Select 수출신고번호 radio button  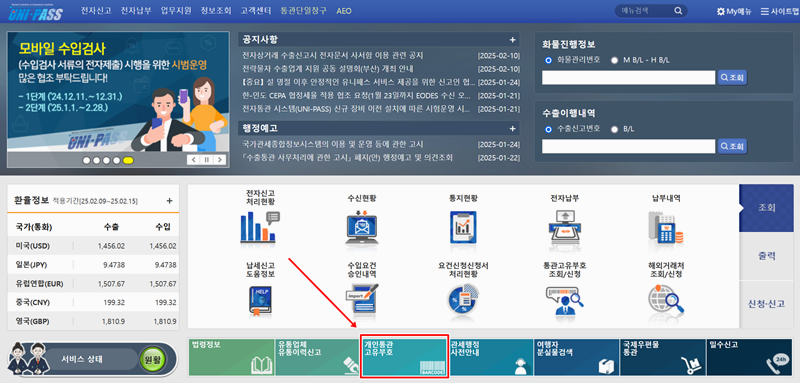point(548,129)
